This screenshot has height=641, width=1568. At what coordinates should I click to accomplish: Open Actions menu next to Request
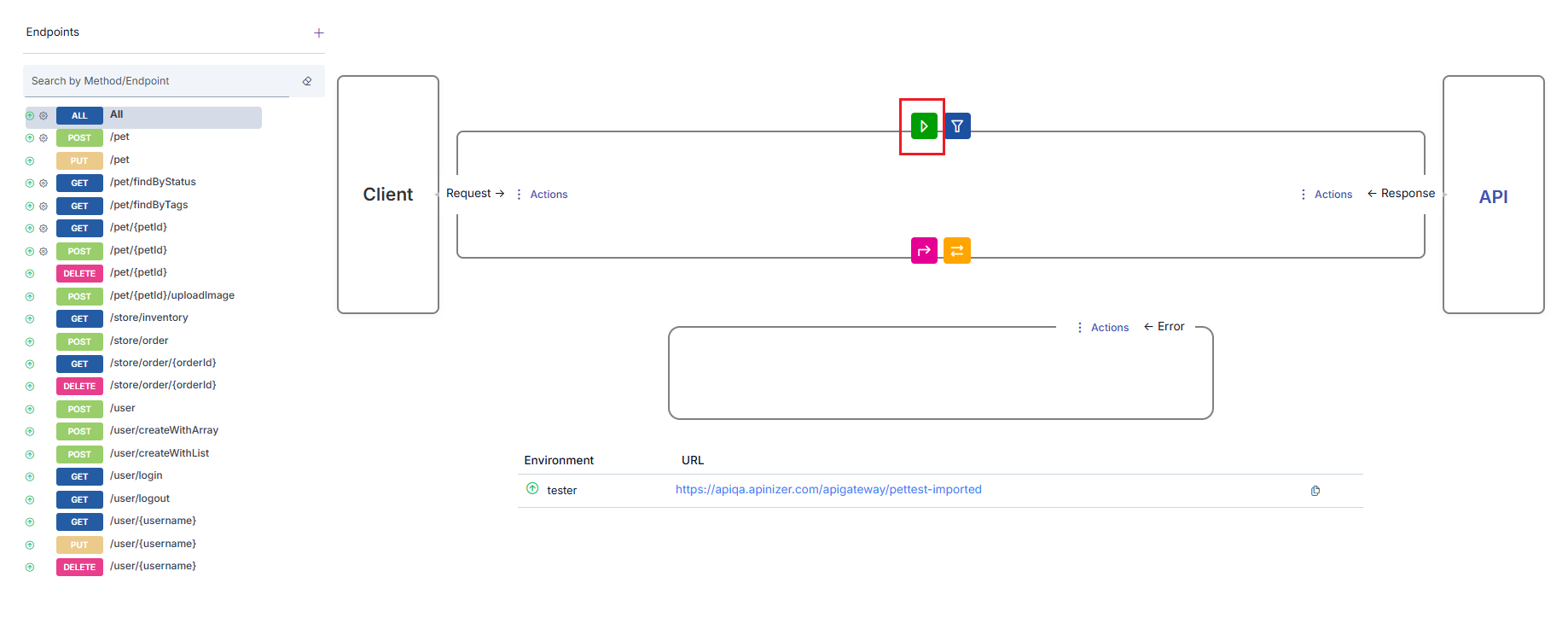(543, 195)
